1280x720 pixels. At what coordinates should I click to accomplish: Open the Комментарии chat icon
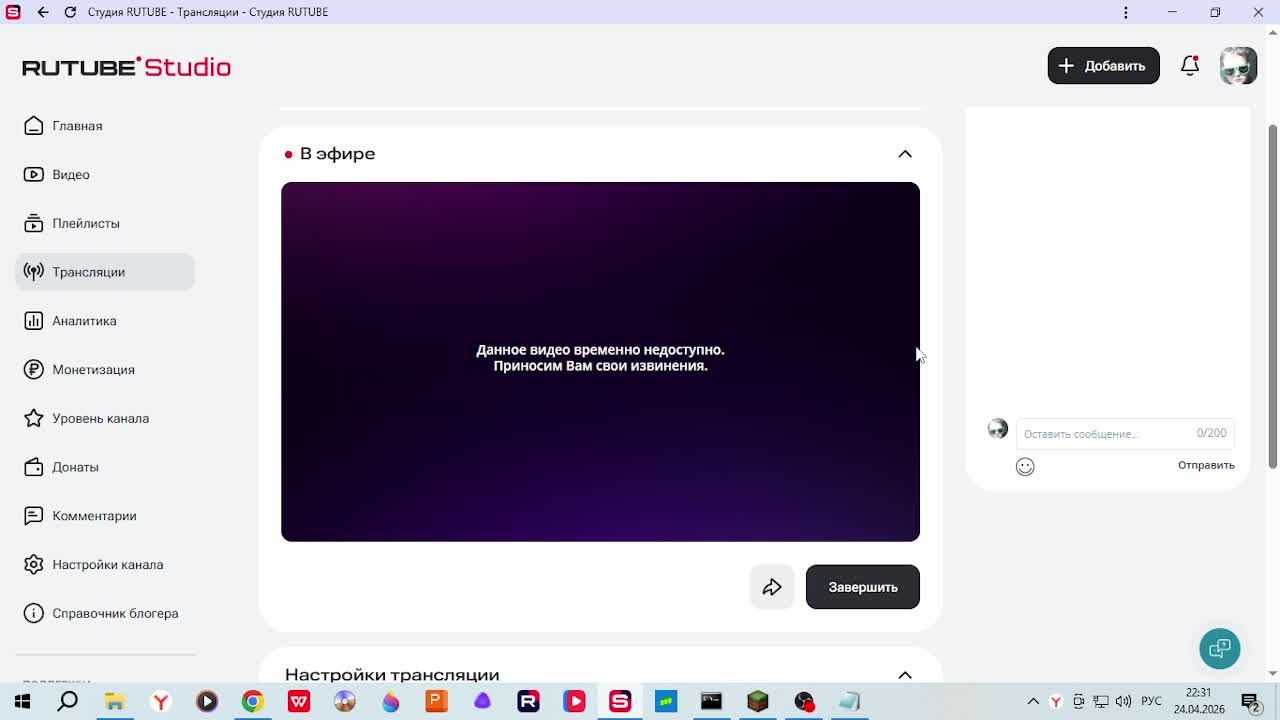34,516
